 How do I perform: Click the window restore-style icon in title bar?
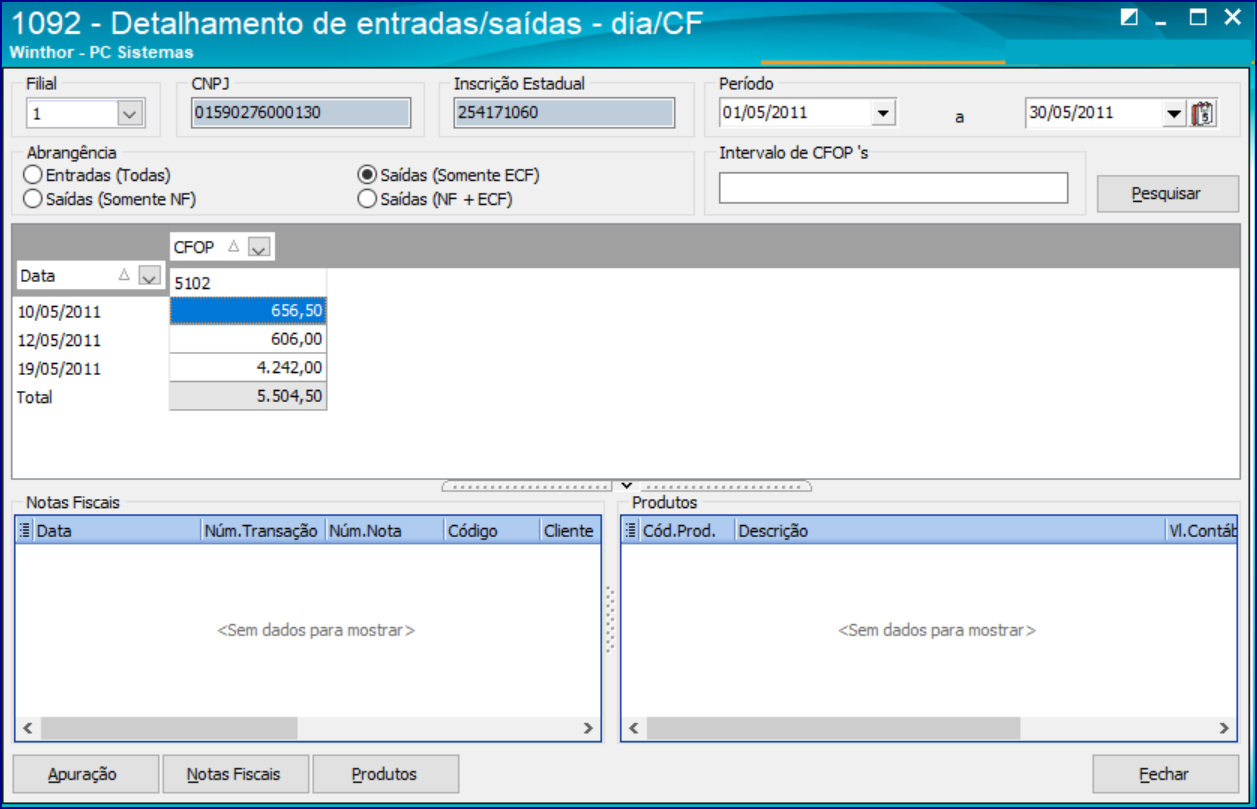[x=1129, y=17]
